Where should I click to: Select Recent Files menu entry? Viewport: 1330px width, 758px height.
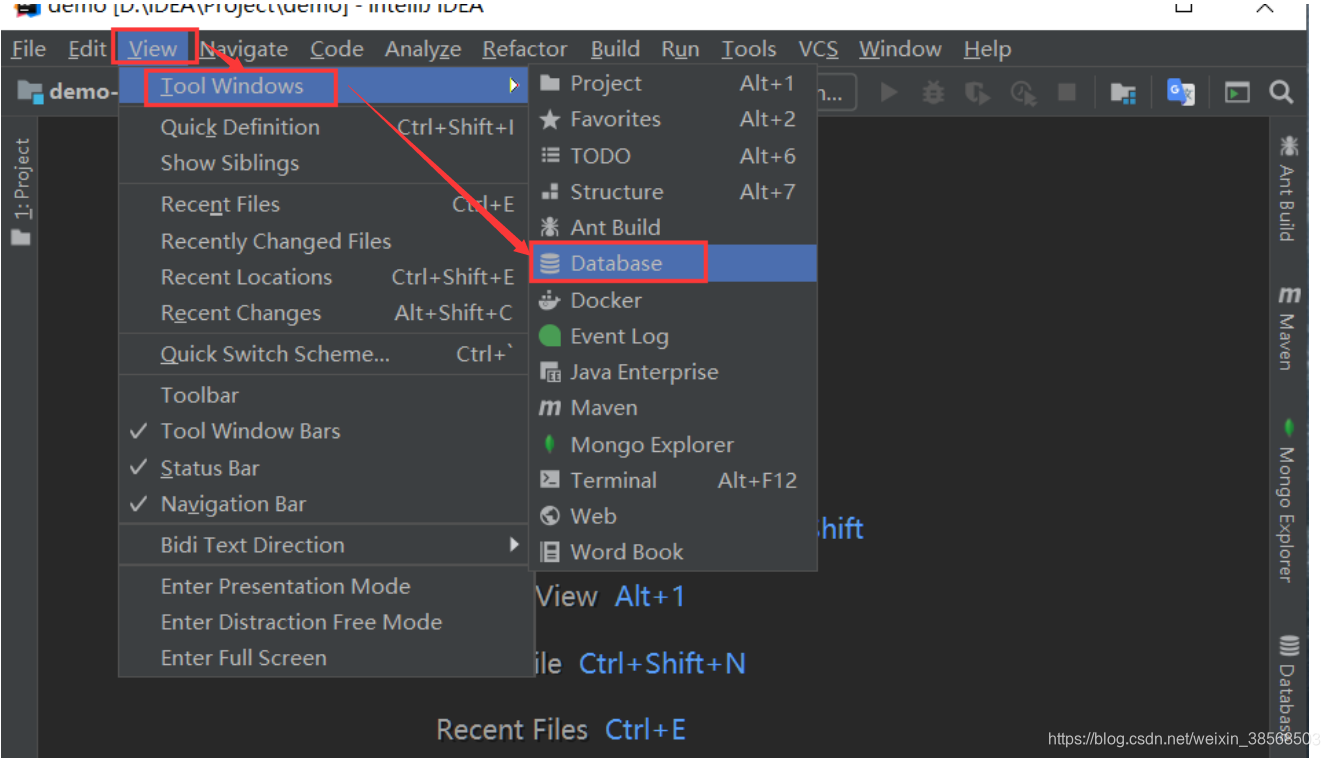(324, 205)
